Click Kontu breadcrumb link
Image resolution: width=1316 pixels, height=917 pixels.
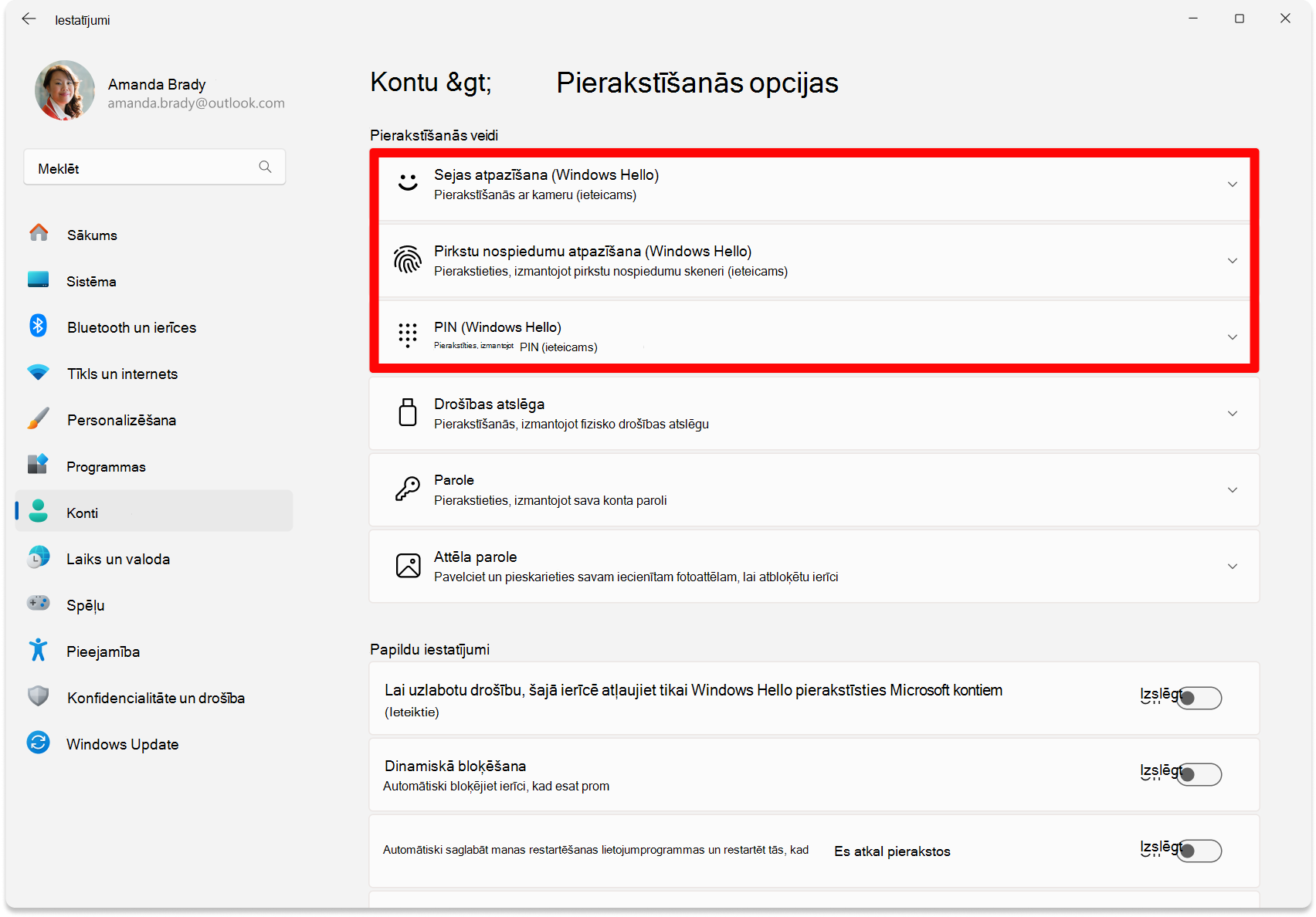click(x=431, y=82)
